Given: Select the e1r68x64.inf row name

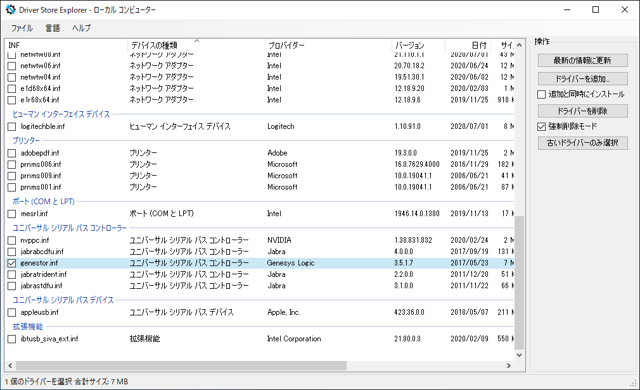Looking at the screenshot, I should pyautogui.click(x=40, y=100).
